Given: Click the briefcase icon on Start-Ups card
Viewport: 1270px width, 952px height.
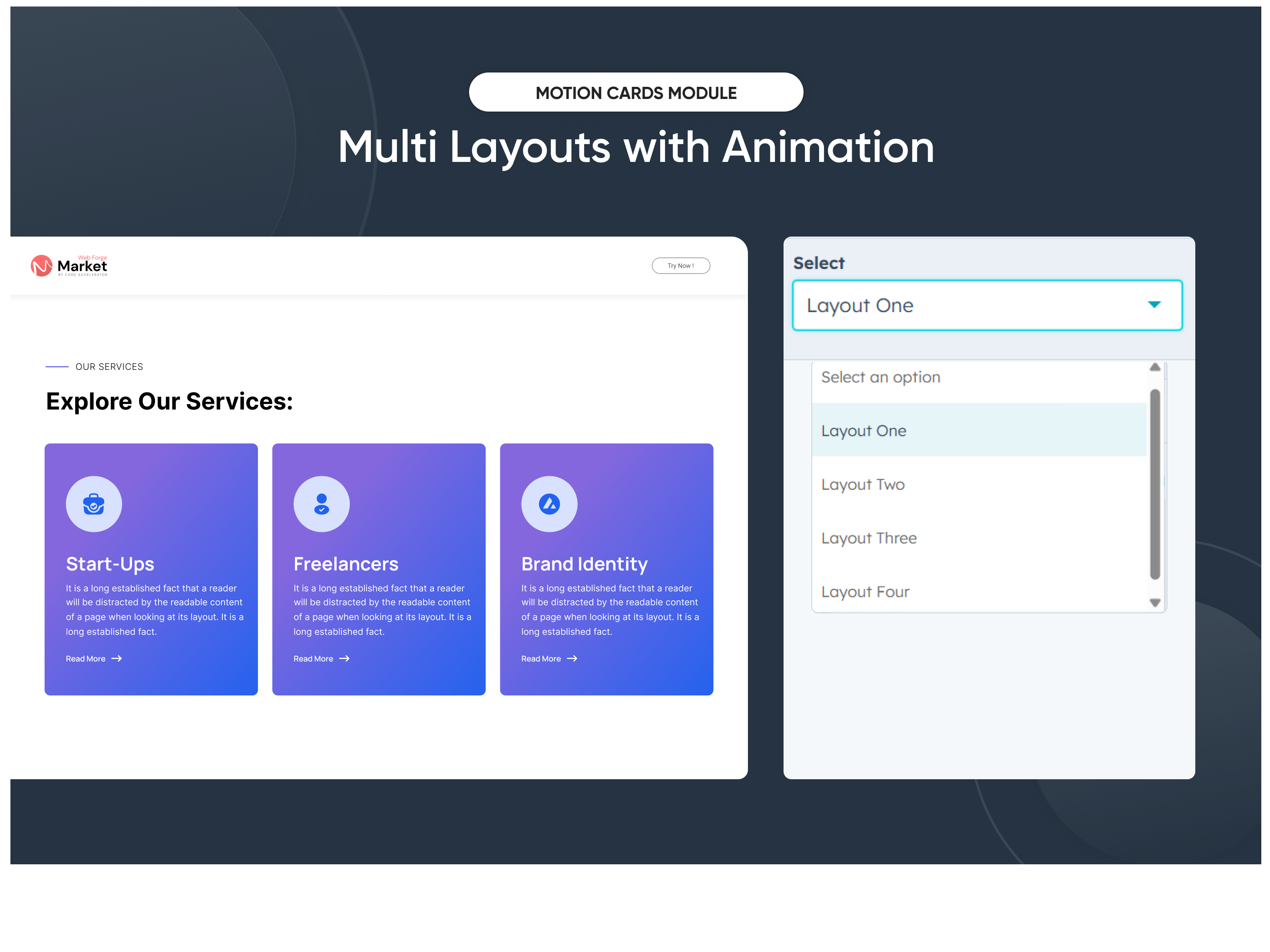Looking at the screenshot, I should coord(93,504).
